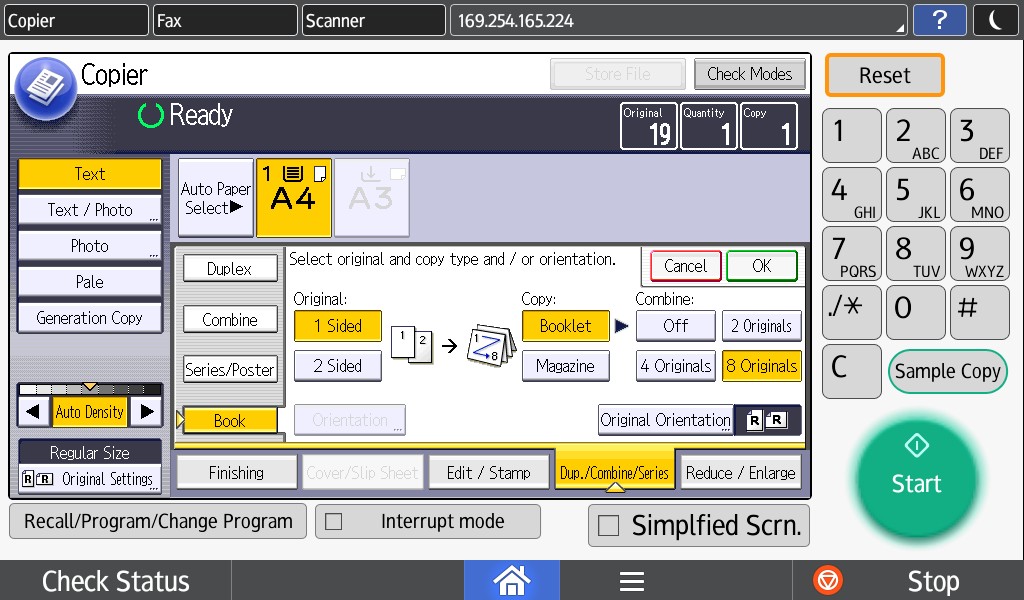
Task: Expand the Auto Paper Select option
Action: coord(215,198)
